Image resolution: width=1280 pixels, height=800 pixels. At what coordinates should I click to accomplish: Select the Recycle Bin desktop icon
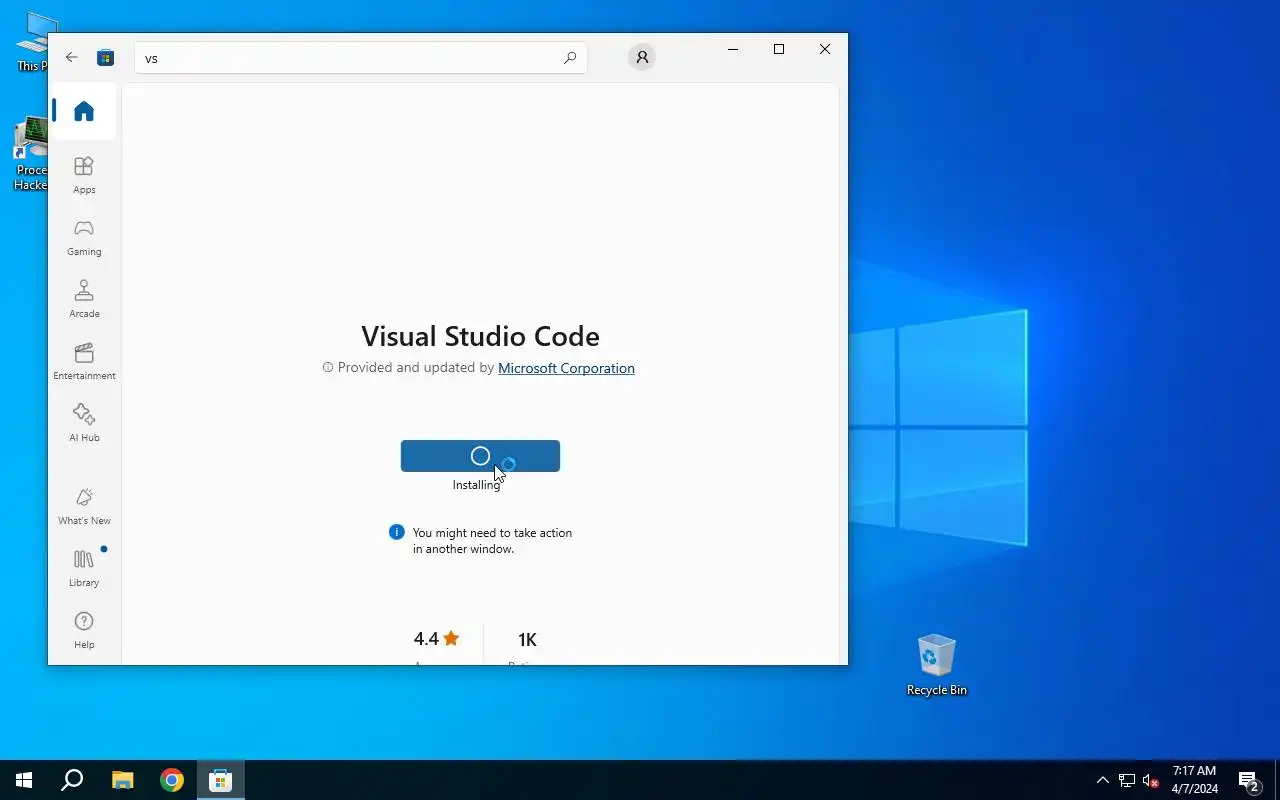tap(936, 665)
